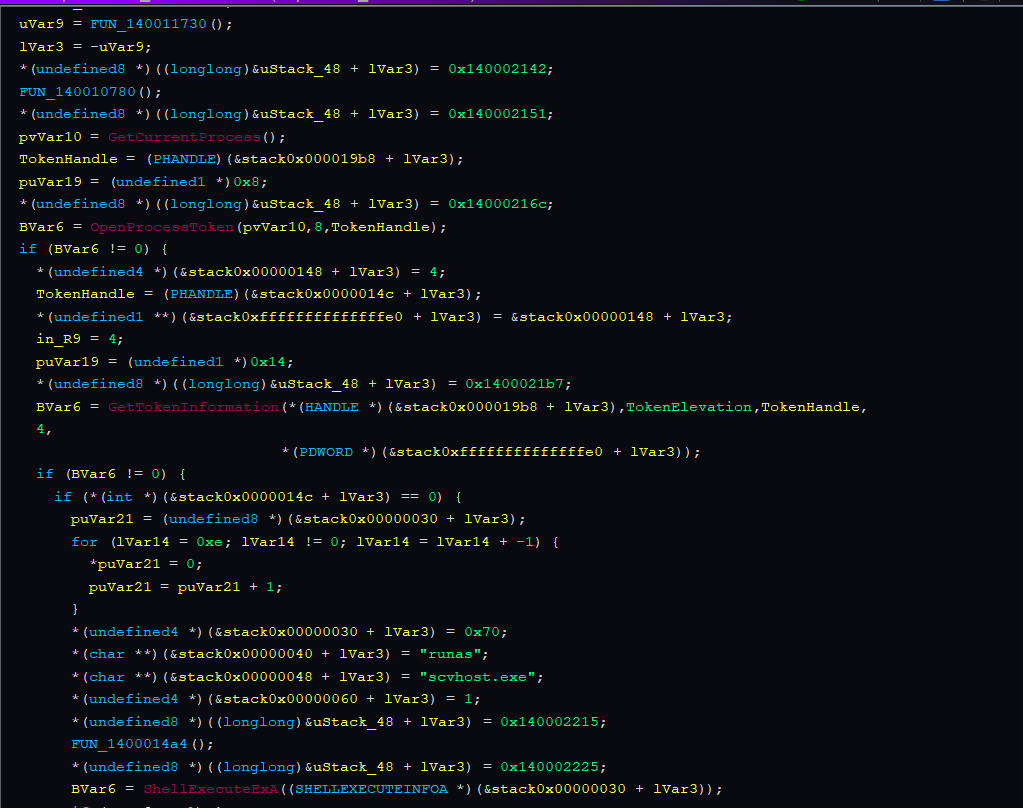
Task: Click the address constant 0x140002142
Action: click(500, 69)
